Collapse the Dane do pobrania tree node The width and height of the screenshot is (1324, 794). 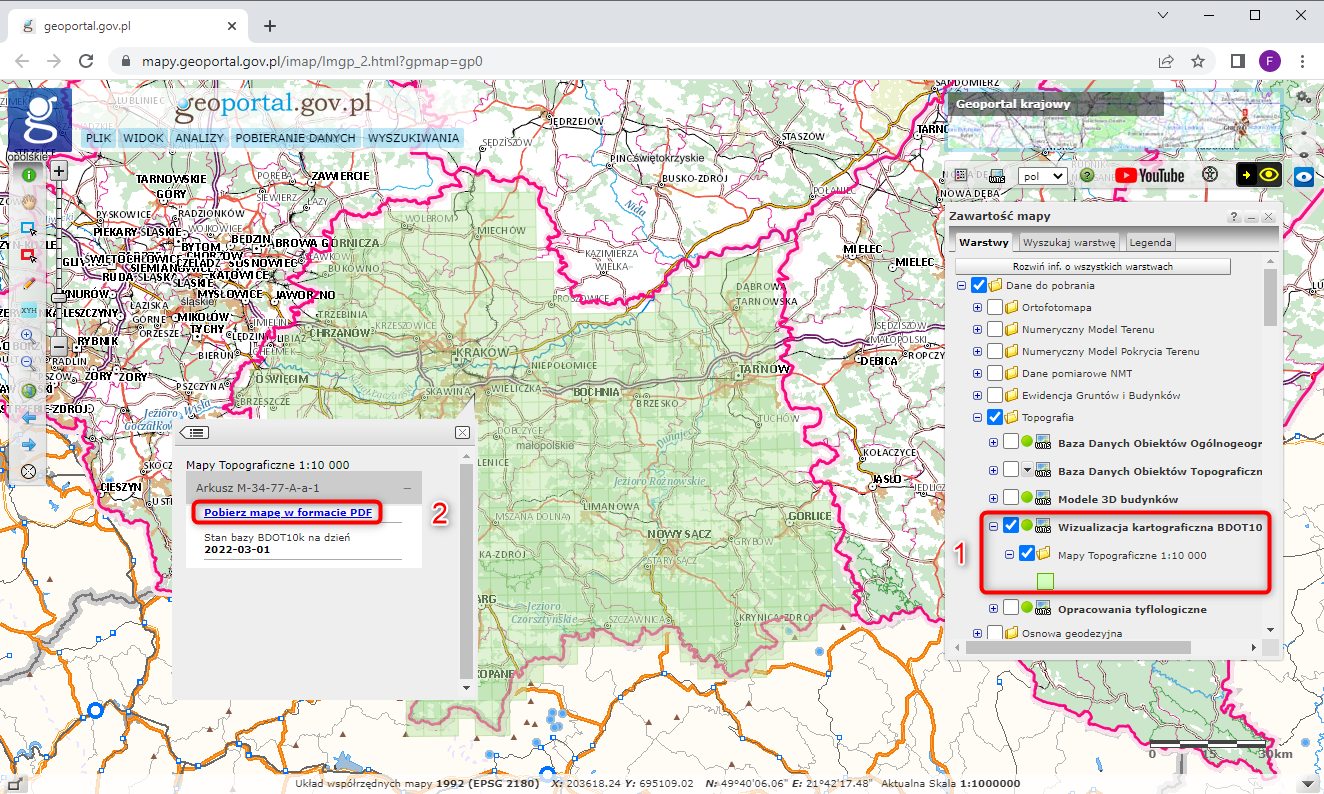point(961,286)
